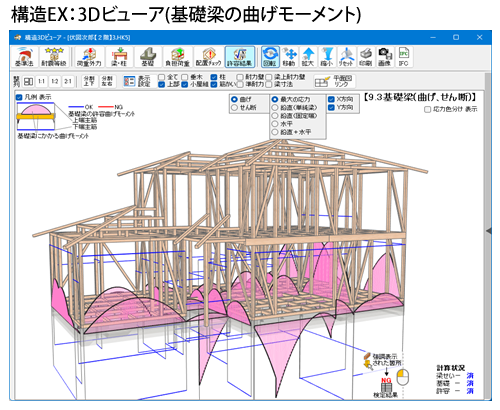Select the 梁・柱 beam and column icon

[x=119, y=57]
